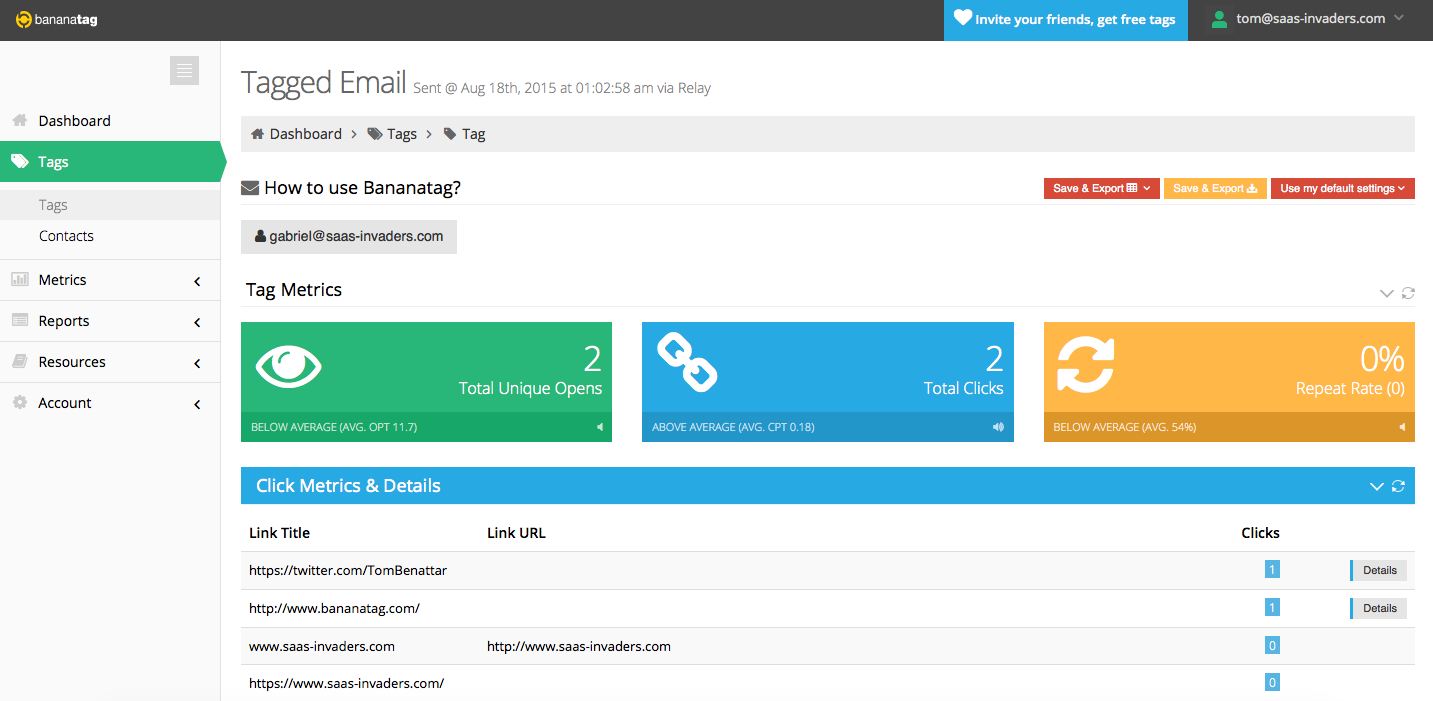The width and height of the screenshot is (1433, 701).
Task: Click the Total Clicks blue card
Action: tap(828, 382)
